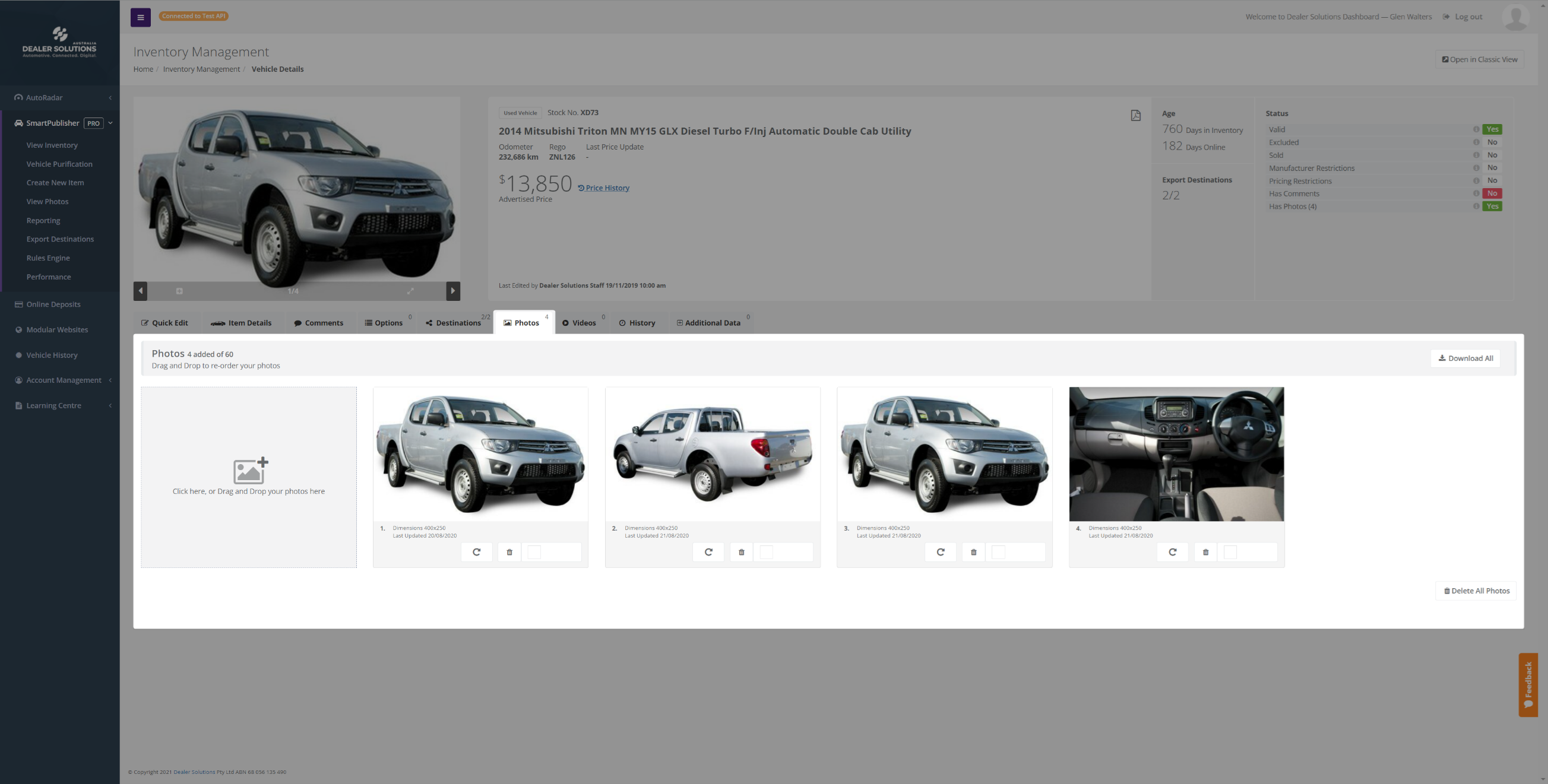Delete photo 2 using the trash icon
The image size is (1548, 784).
(x=741, y=552)
